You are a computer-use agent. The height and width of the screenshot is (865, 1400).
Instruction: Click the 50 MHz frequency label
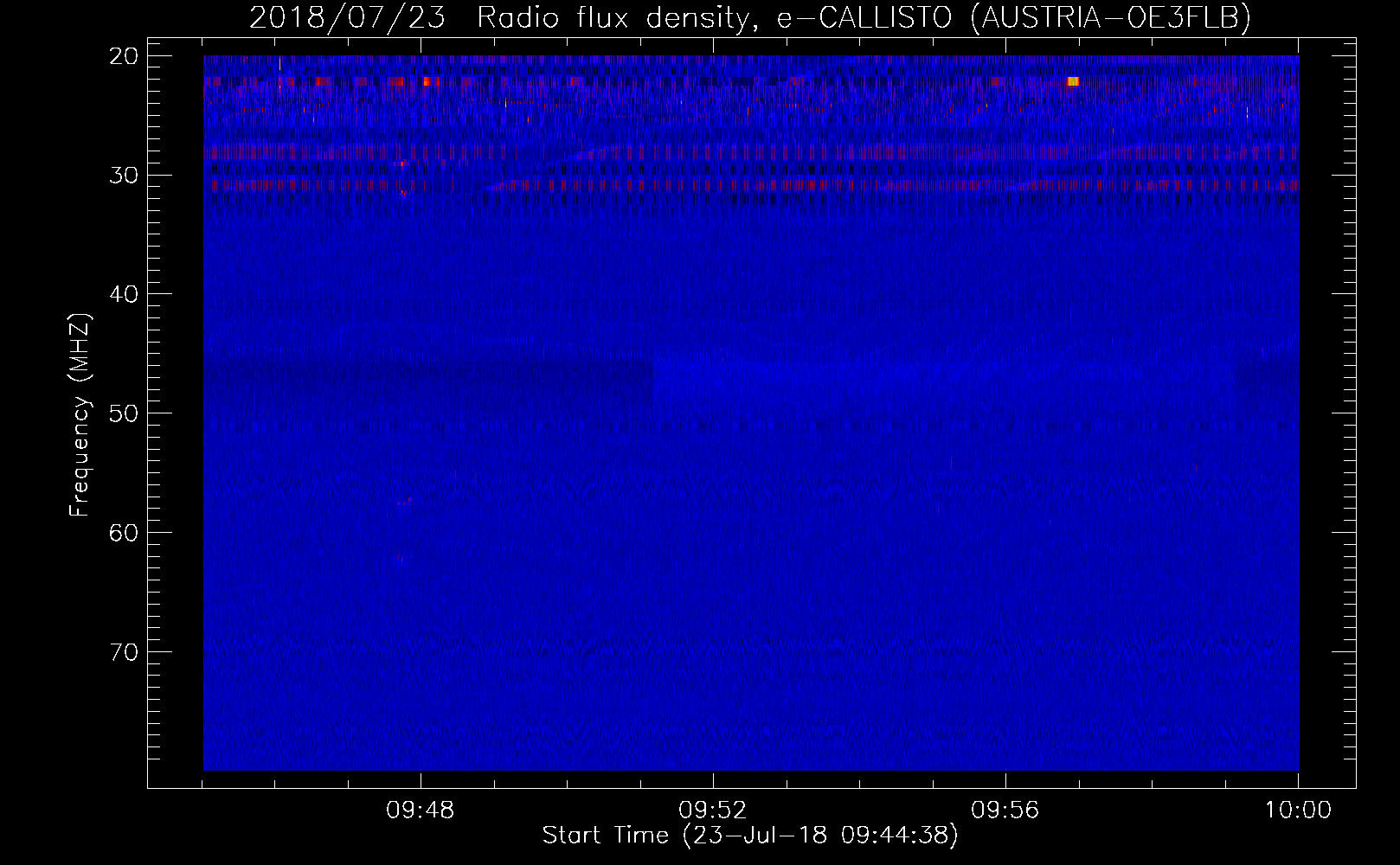click(125, 413)
